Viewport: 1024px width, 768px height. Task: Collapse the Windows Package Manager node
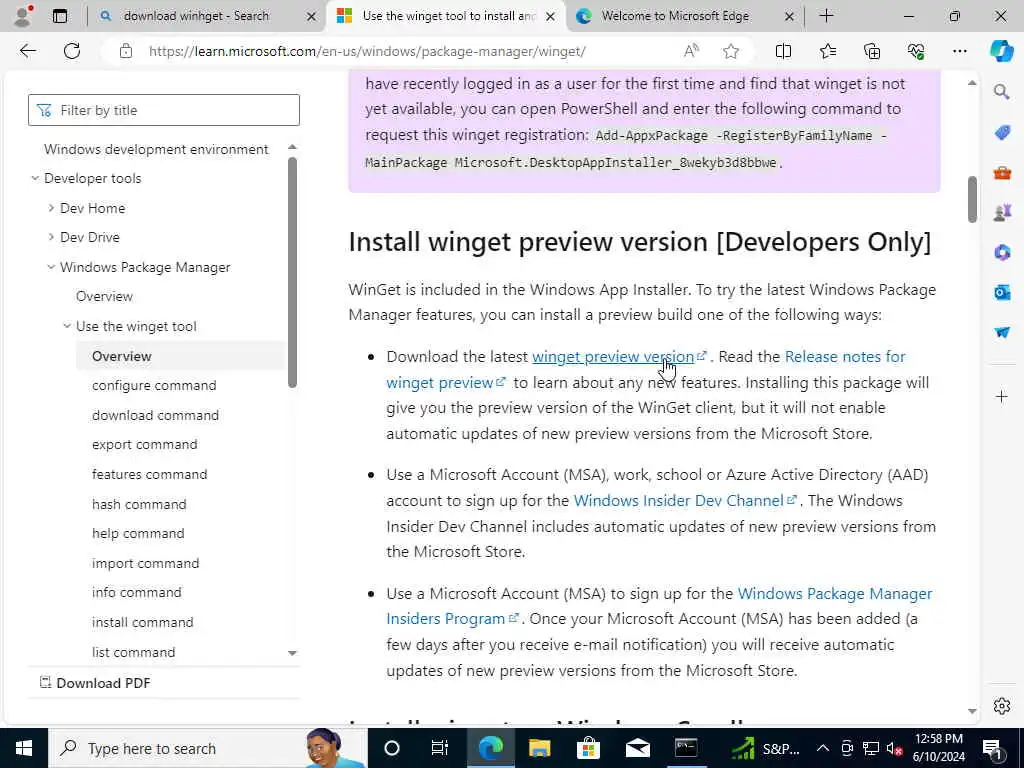click(x=51, y=267)
